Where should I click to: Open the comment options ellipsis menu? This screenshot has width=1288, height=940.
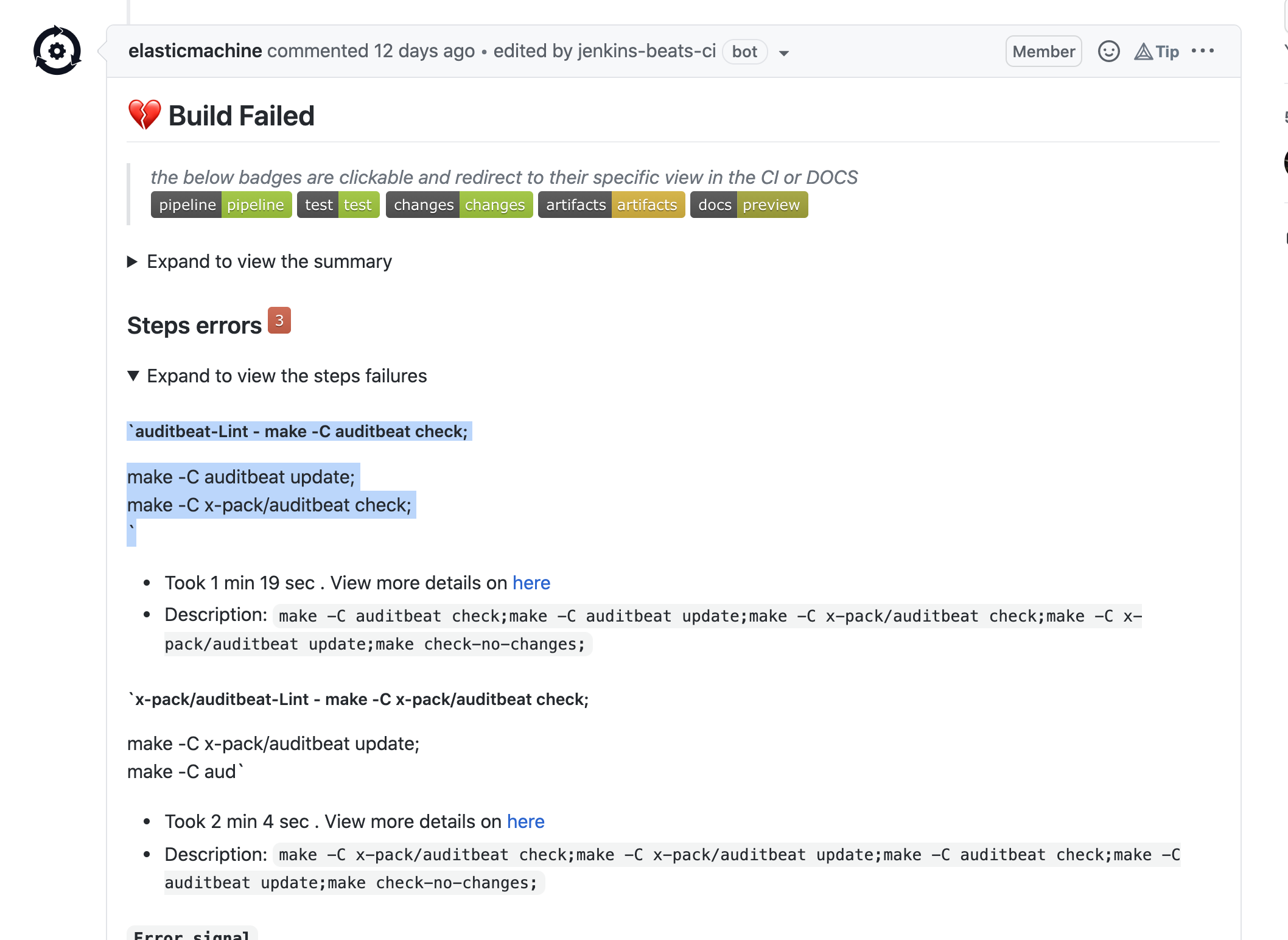click(1203, 51)
